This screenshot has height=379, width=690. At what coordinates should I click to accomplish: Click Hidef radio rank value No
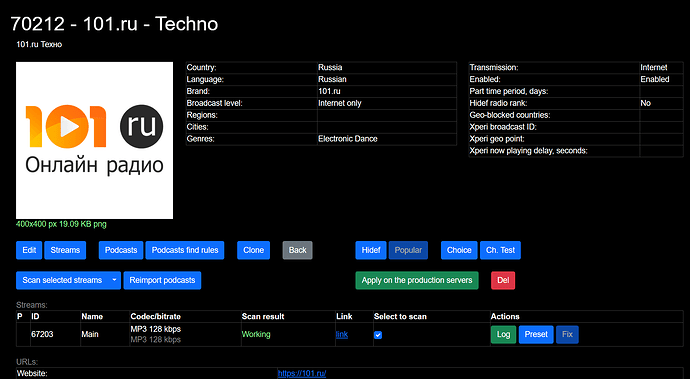pos(646,103)
